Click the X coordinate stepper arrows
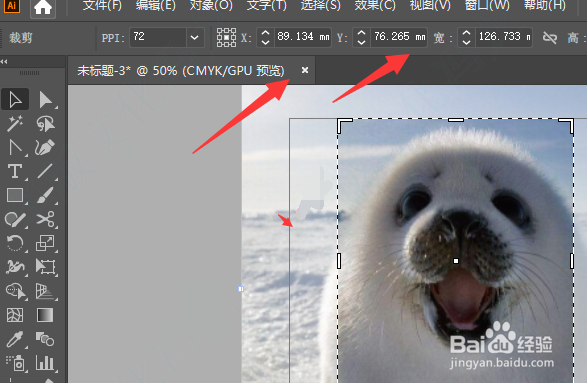The image size is (587, 383). tap(265, 37)
